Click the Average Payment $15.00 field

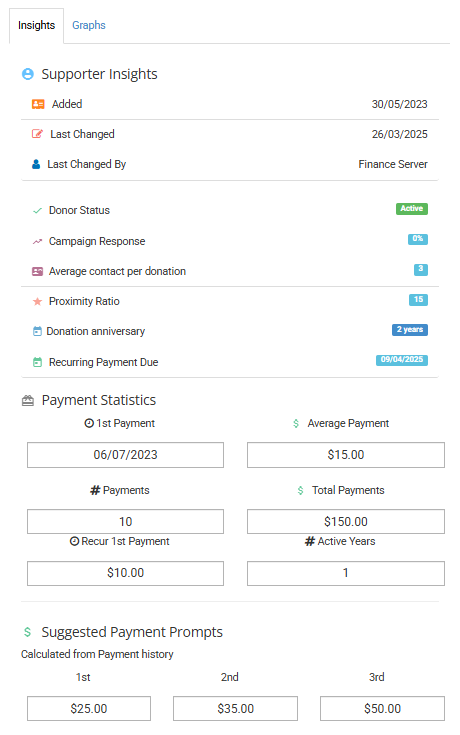[346, 455]
